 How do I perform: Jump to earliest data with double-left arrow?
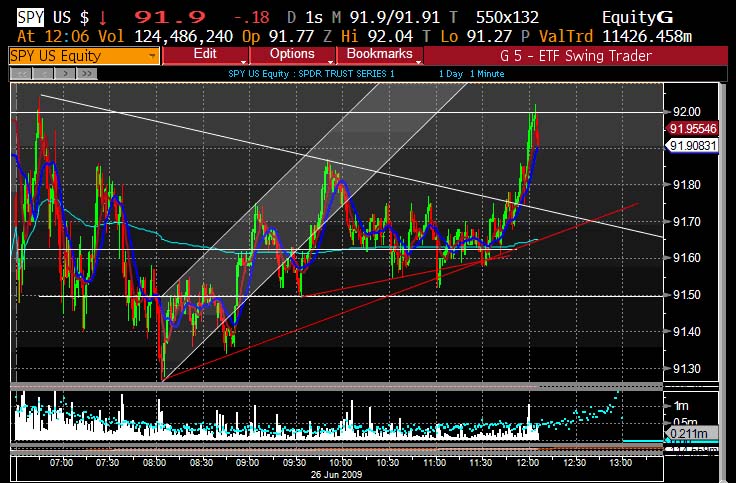(21, 74)
